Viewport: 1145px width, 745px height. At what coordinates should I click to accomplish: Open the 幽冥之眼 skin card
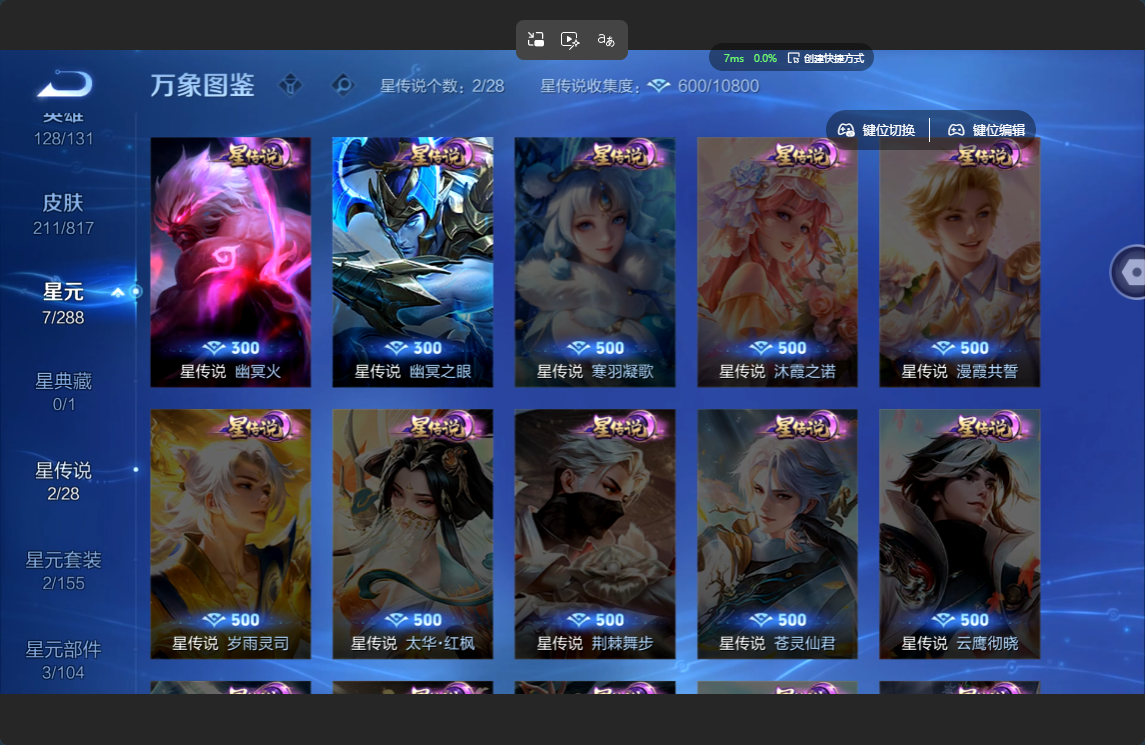click(413, 262)
